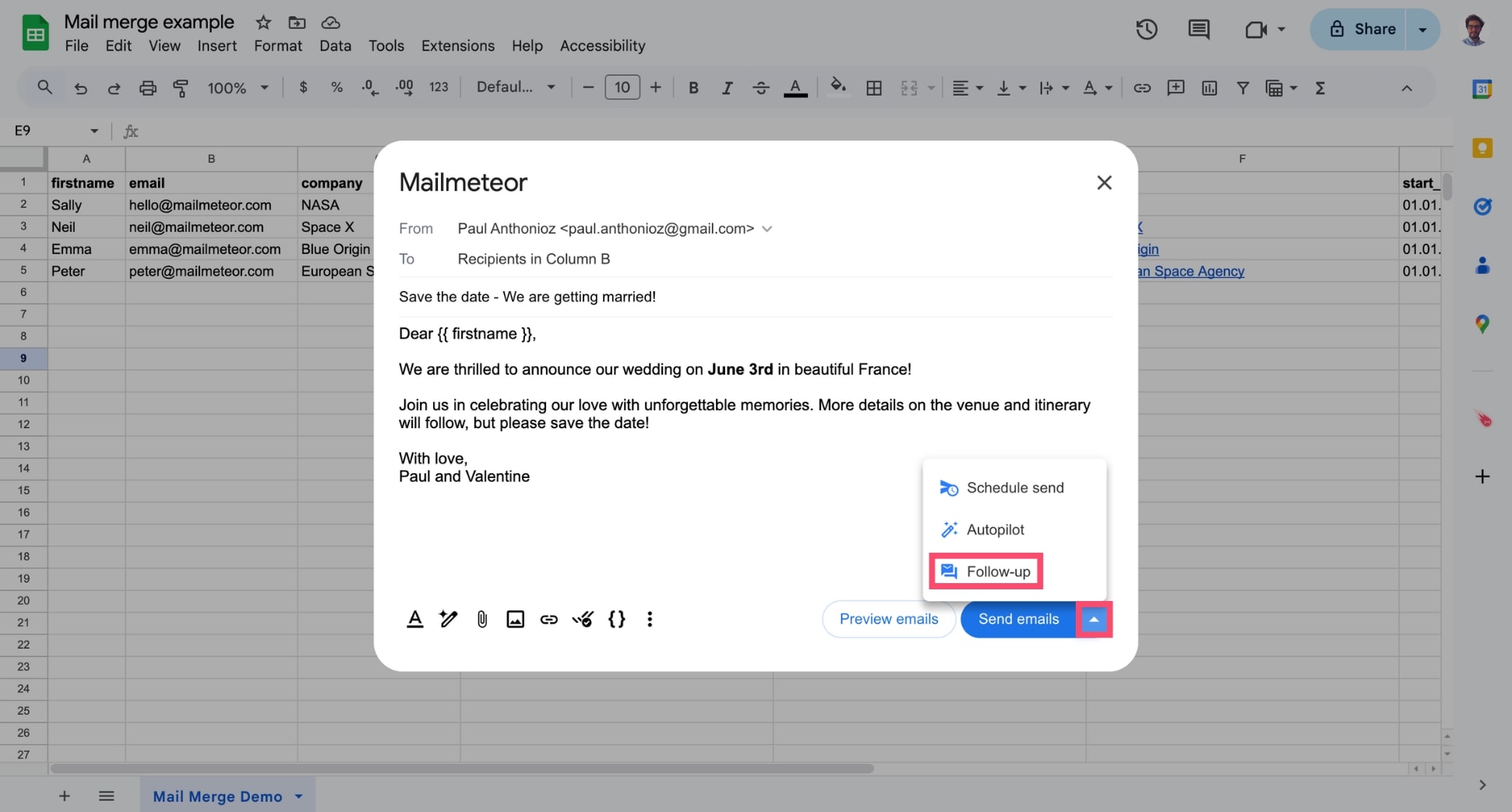The width and height of the screenshot is (1512, 812).
Task: Open the AI writing wand in the composer
Action: click(x=448, y=619)
